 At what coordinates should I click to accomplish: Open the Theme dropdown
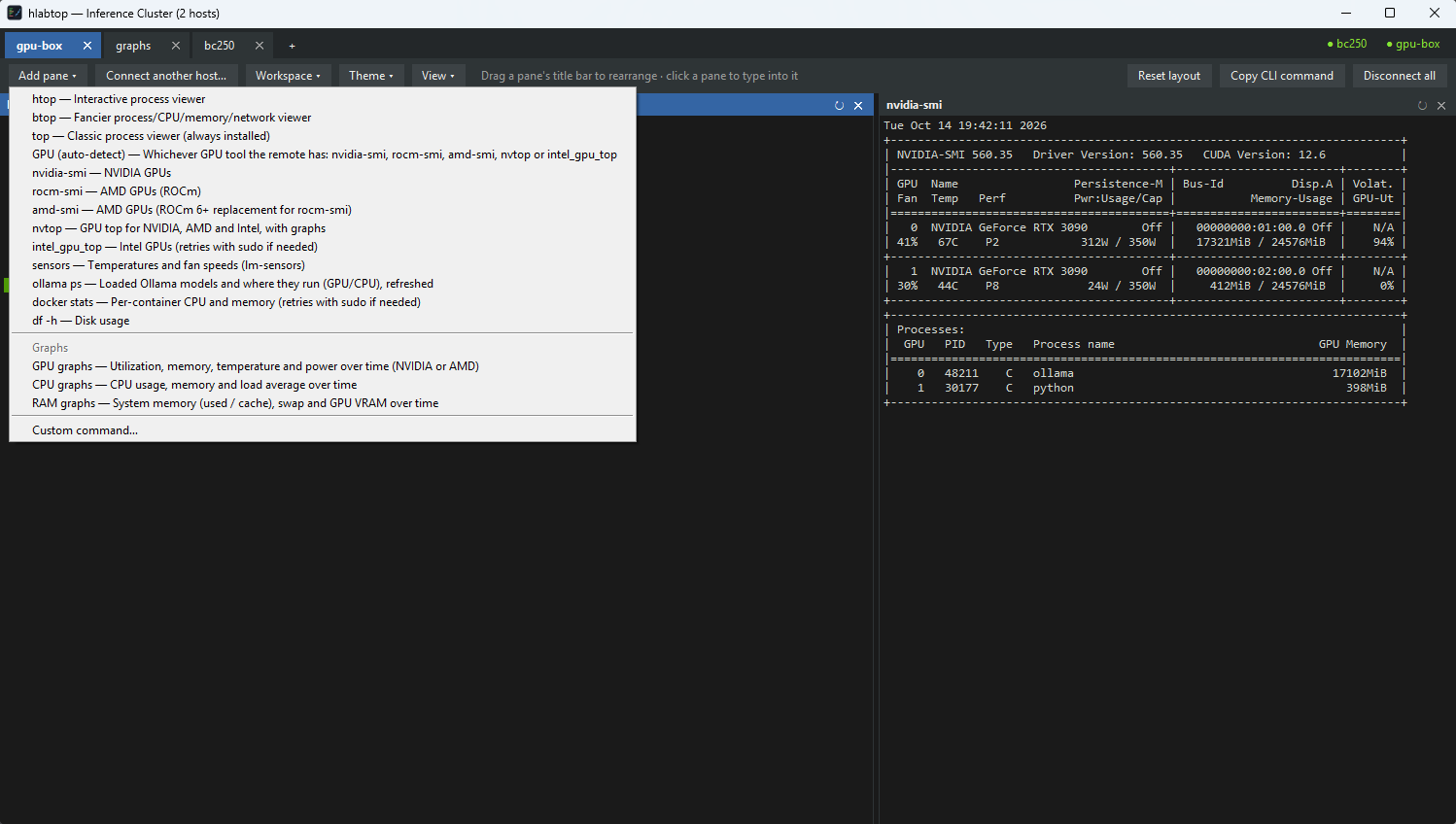point(371,76)
